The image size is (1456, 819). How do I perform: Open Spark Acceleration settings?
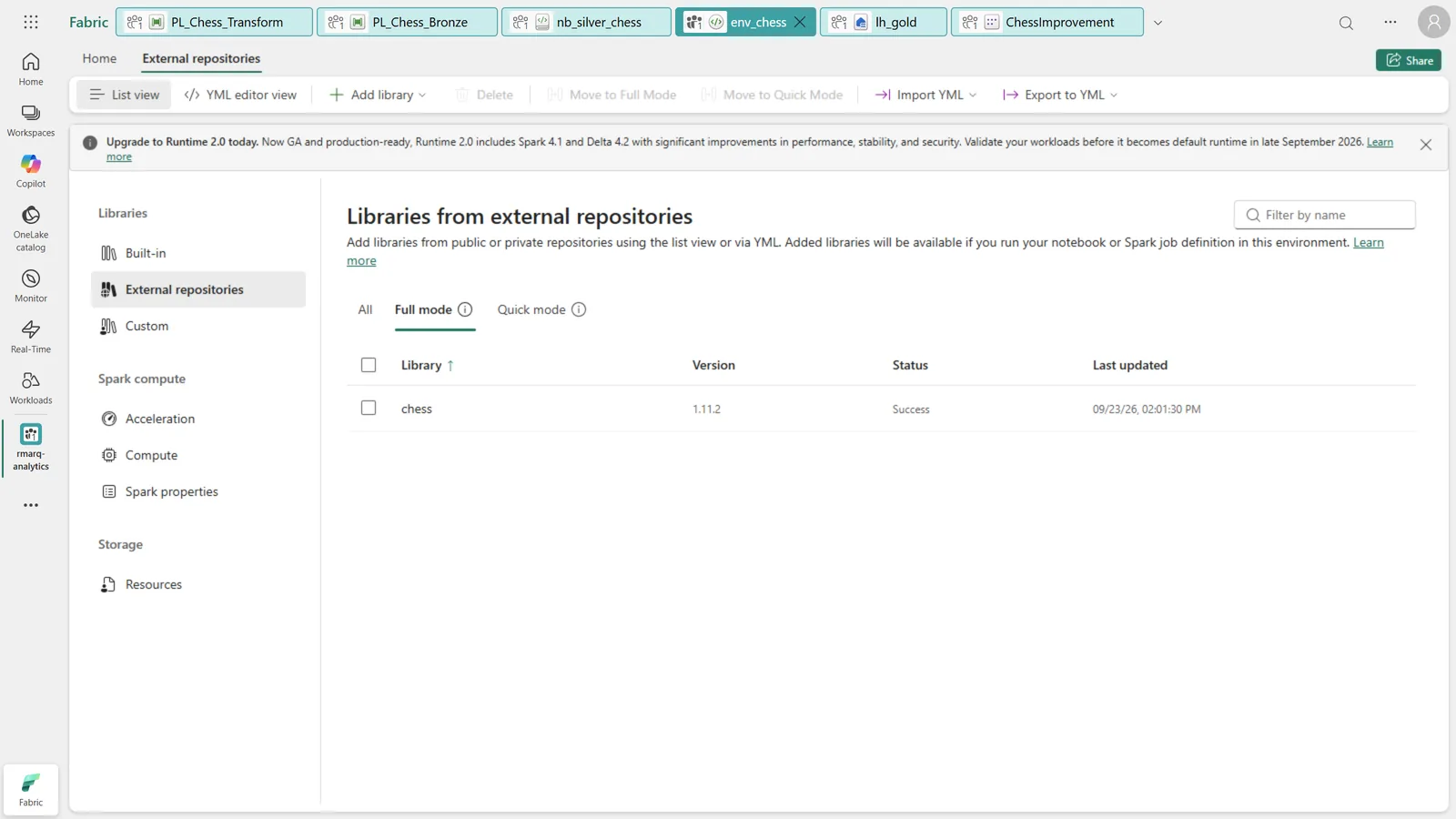pos(198,419)
